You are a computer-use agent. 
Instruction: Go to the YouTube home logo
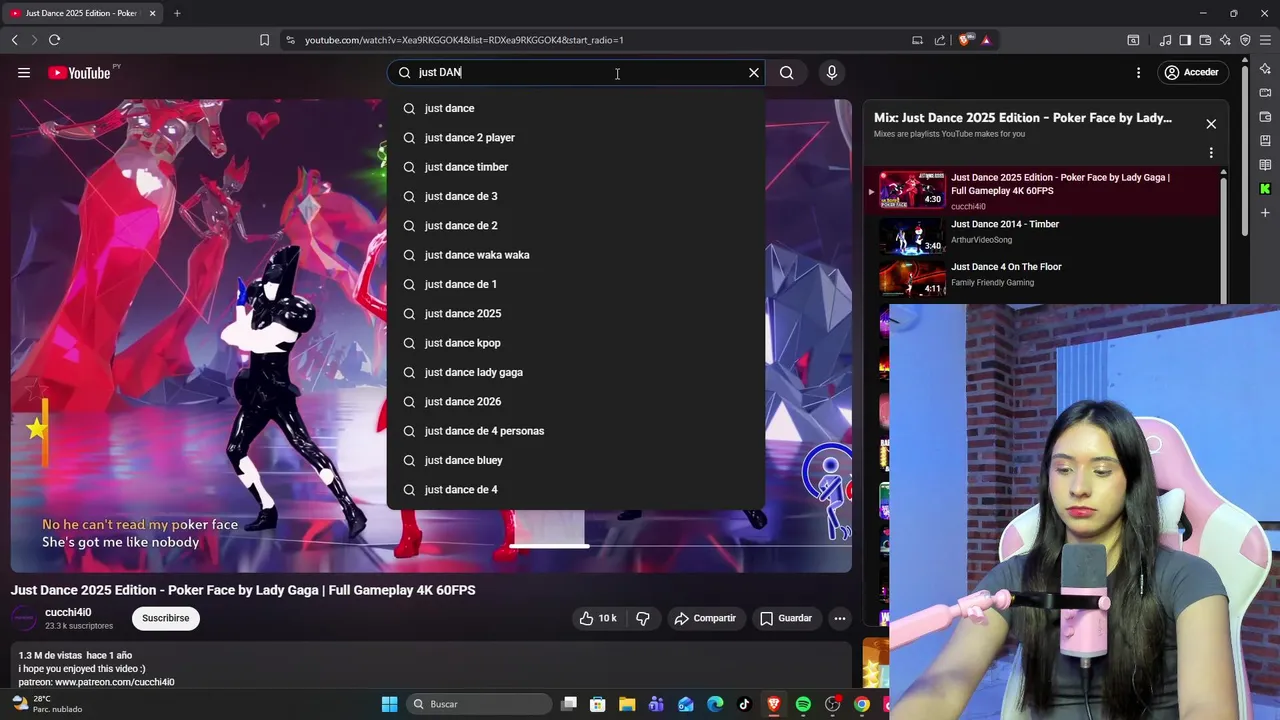click(79, 72)
